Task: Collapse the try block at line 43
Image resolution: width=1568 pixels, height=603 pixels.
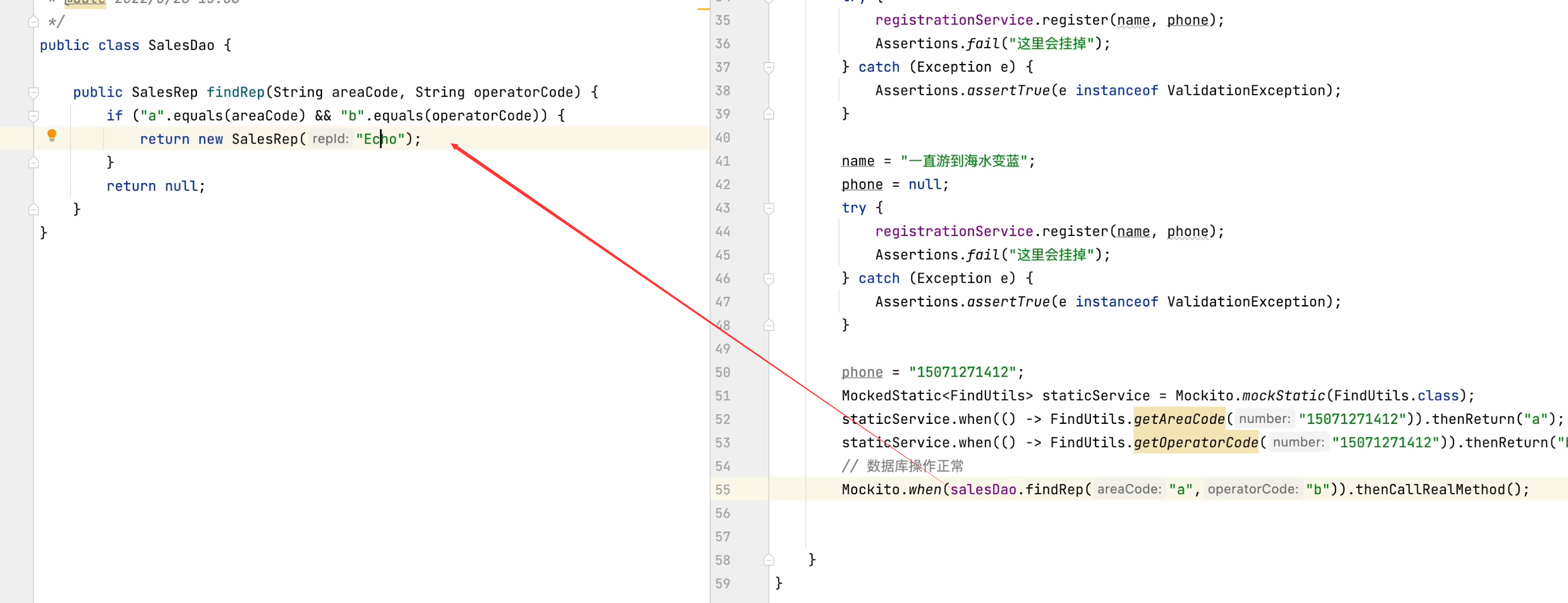Action: (x=768, y=208)
